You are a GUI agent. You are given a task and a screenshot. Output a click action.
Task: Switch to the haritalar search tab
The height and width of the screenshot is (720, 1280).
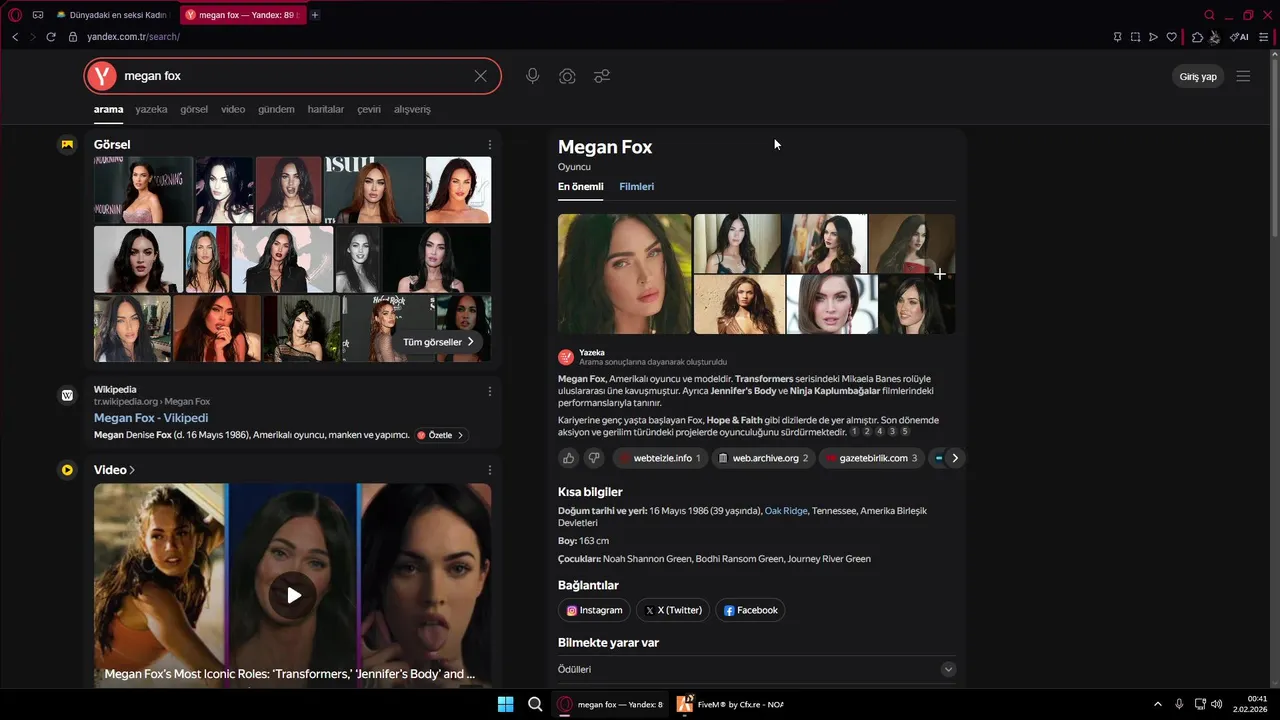[326, 109]
